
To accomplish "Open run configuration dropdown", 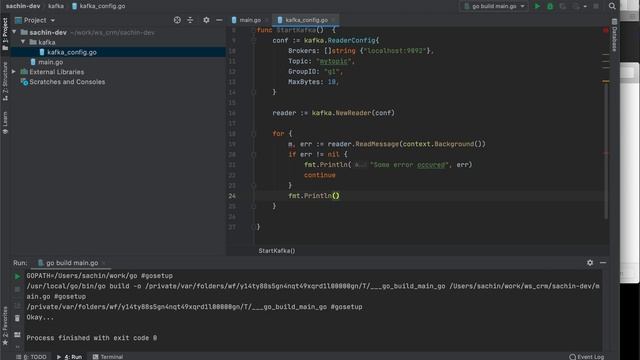I will click(494, 6).
